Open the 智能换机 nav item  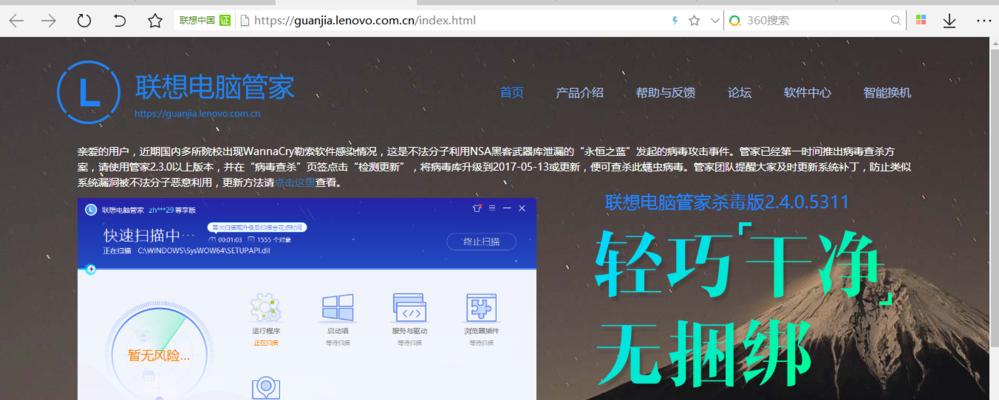pos(887,92)
